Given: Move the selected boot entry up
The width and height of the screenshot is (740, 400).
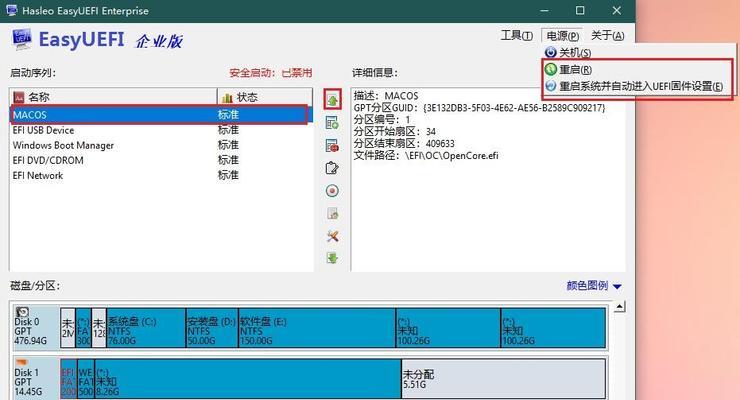Looking at the screenshot, I should point(332,100).
